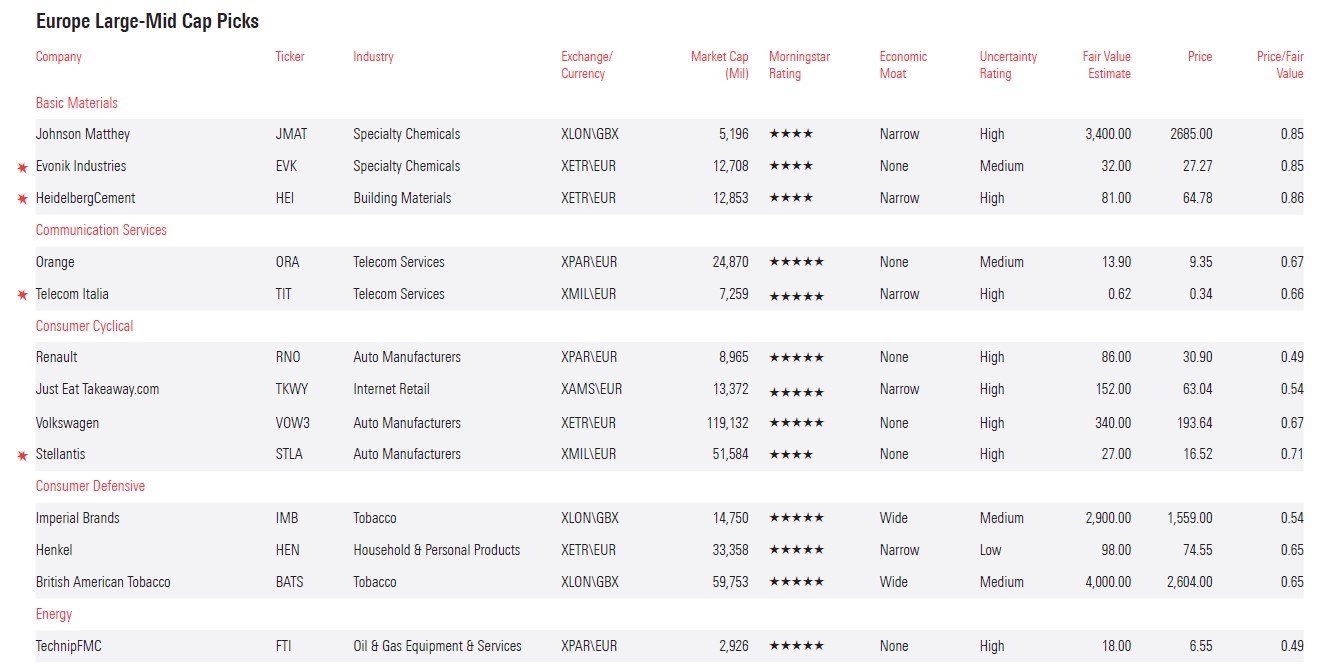
Task: Select the Imperial Brands company name
Action: tap(77, 518)
